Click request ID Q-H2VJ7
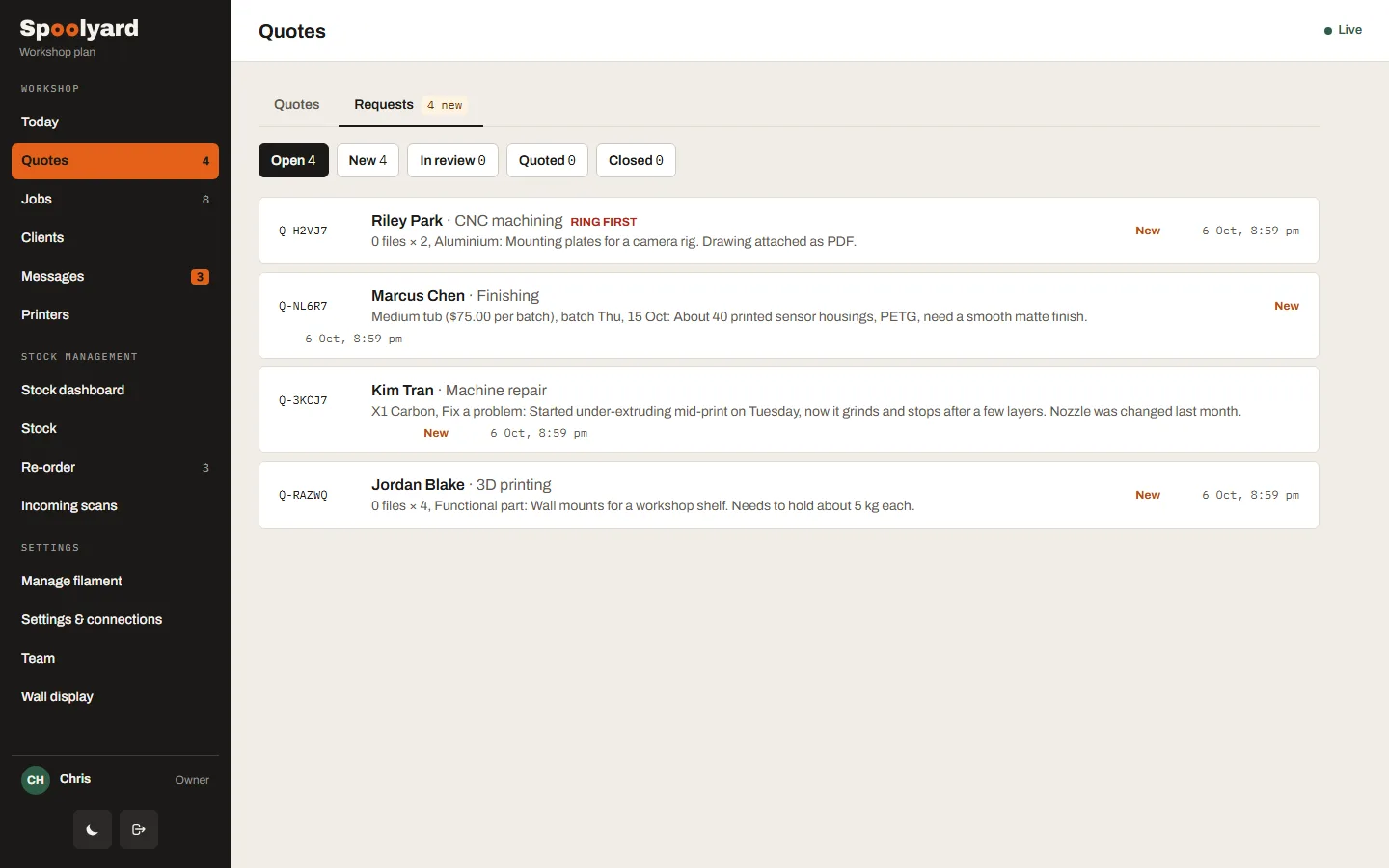The width and height of the screenshot is (1389, 868). pyautogui.click(x=303, y=231)
